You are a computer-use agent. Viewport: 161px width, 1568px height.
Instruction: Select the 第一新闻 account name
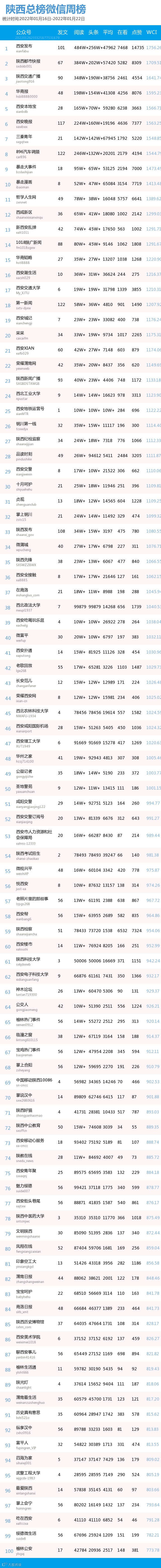point(24,302)
